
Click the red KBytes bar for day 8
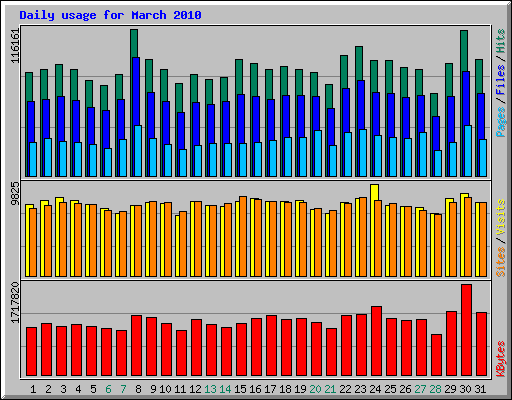point(136,345)
